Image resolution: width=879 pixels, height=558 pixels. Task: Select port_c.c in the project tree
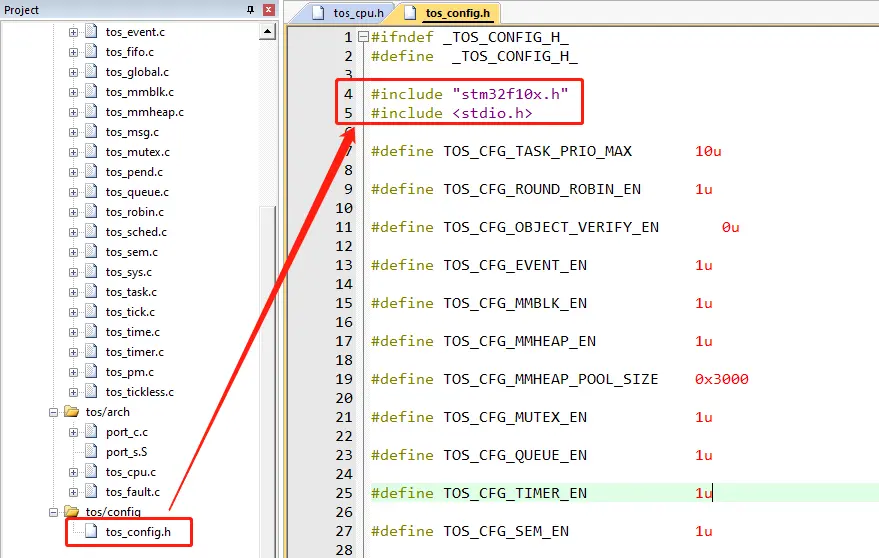pos(127,432)
